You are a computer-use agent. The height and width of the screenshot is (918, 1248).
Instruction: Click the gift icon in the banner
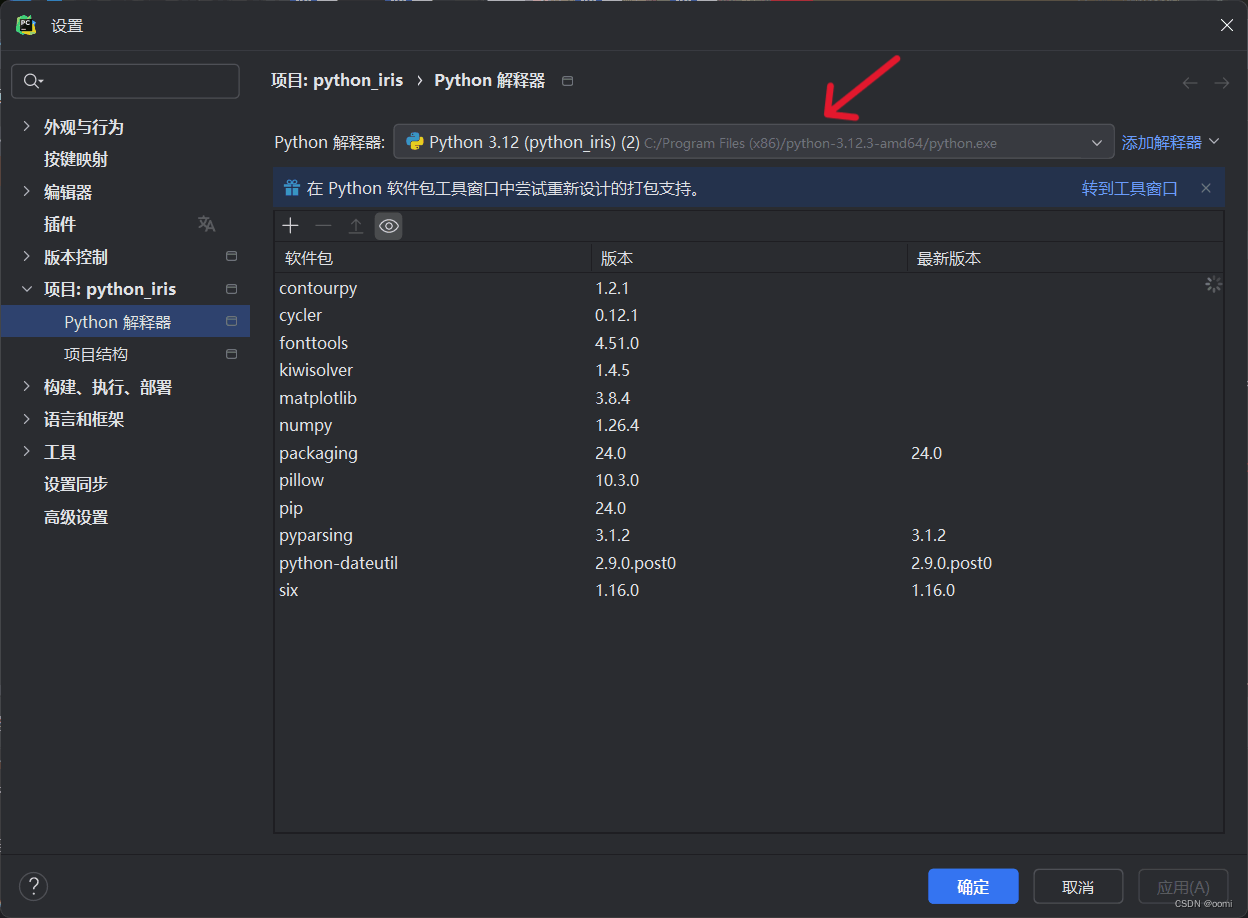292,188
